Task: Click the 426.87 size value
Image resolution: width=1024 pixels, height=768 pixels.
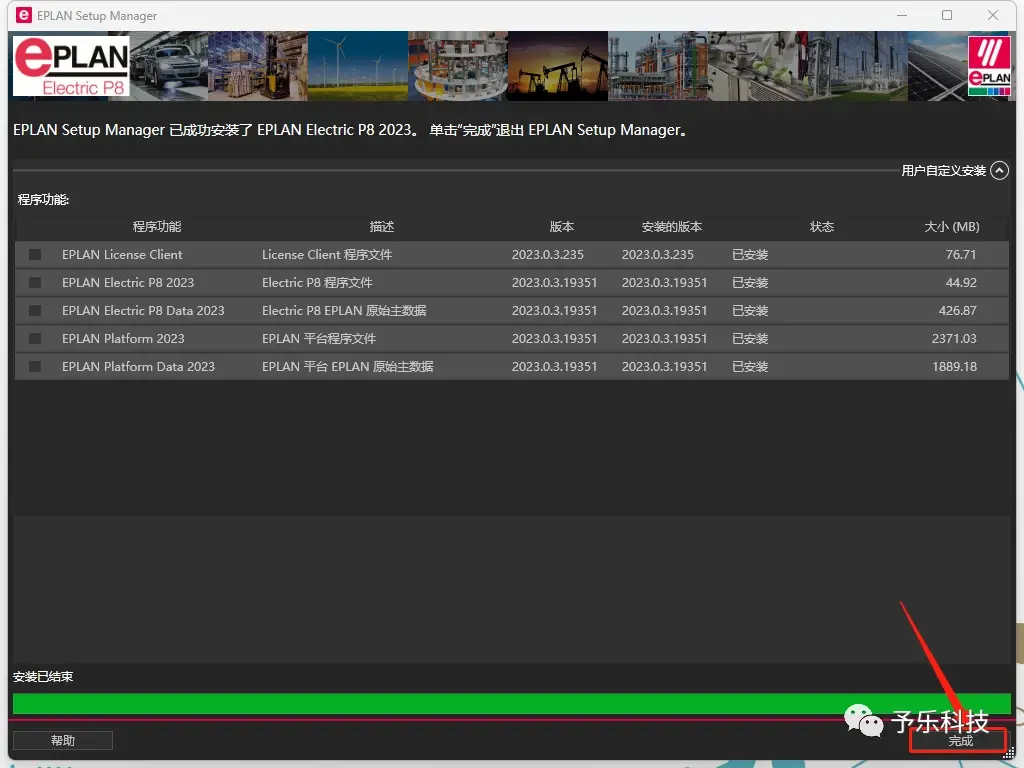Action: pyautogui.click(x=957, y=311)
